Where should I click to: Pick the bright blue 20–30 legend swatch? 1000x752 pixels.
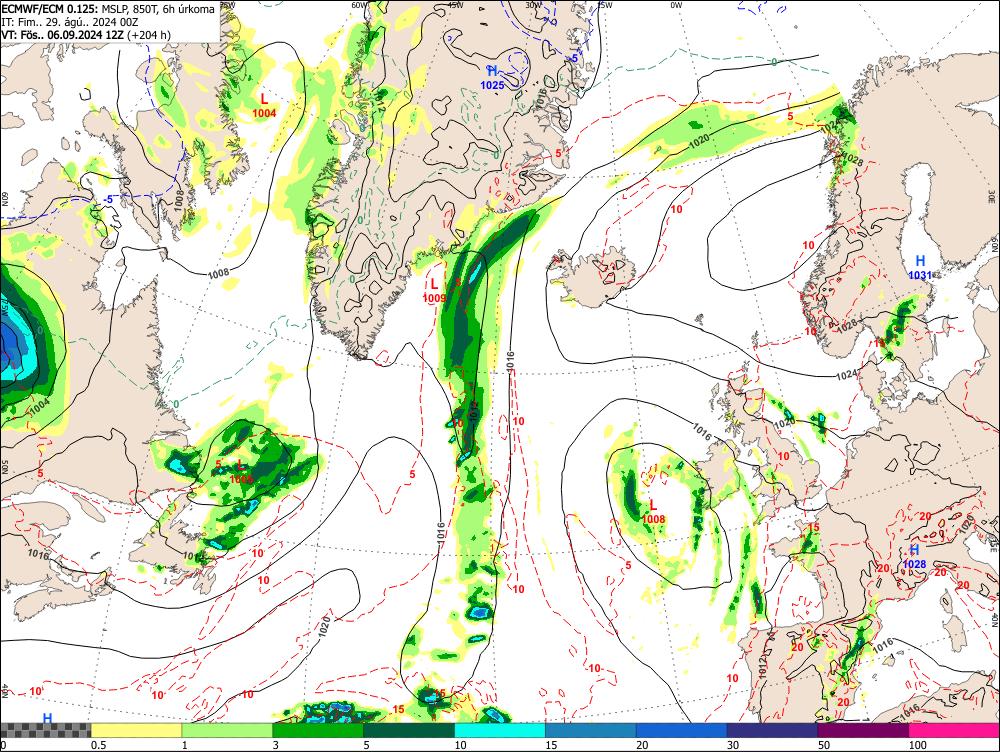tap(682, 730)
